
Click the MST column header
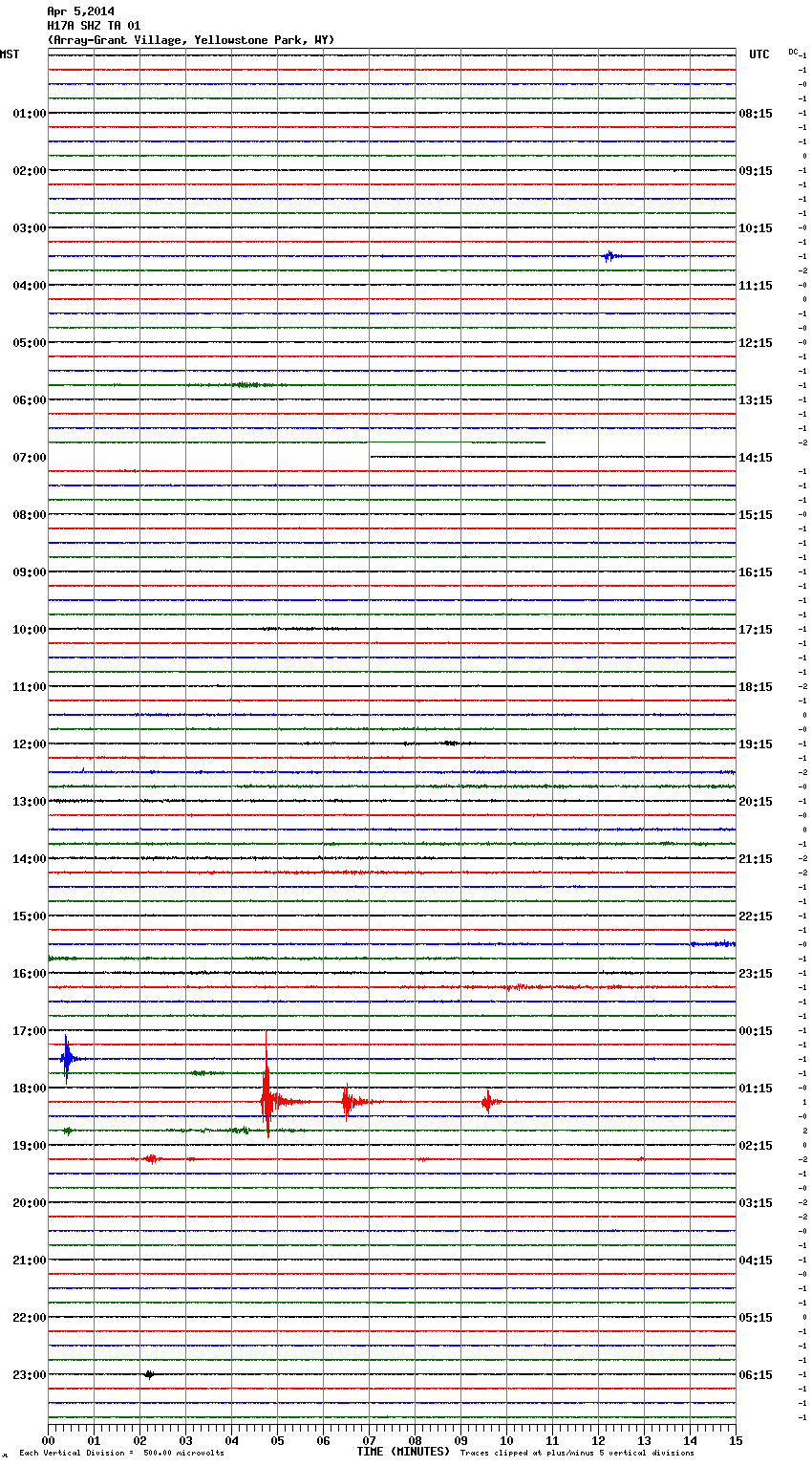coord(10,54)
